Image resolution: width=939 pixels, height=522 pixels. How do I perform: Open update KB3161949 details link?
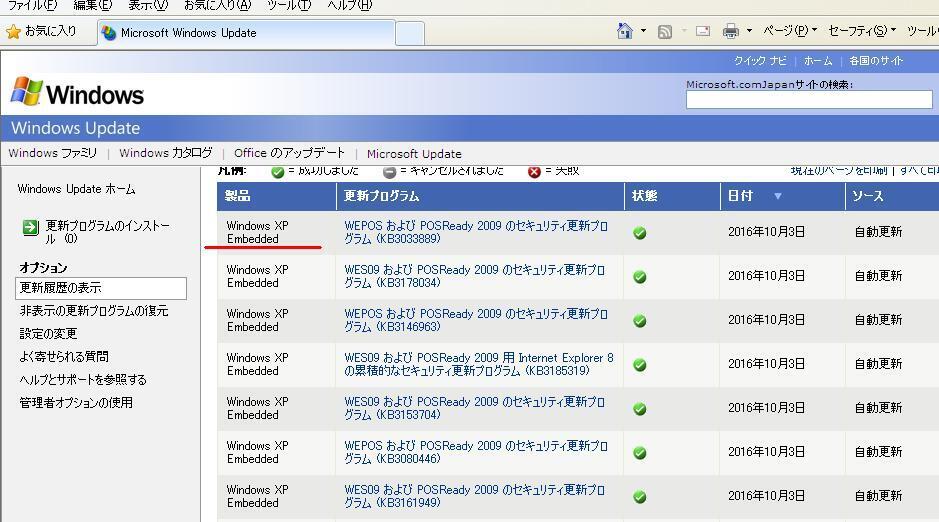point(474,496)
